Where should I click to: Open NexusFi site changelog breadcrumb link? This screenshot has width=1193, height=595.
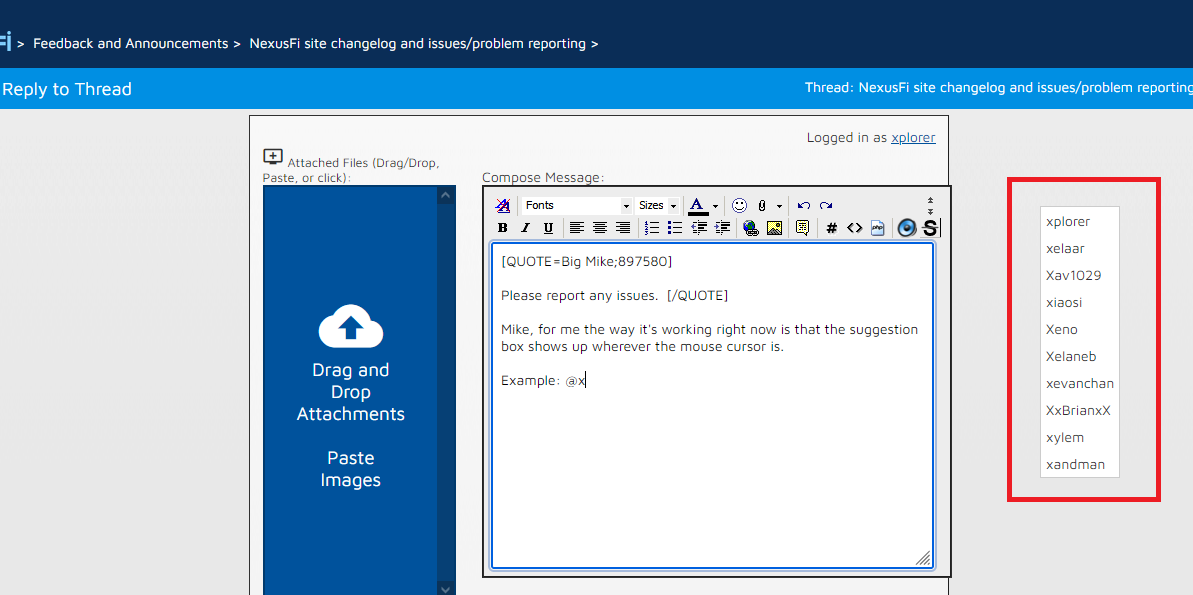[418, 43]
